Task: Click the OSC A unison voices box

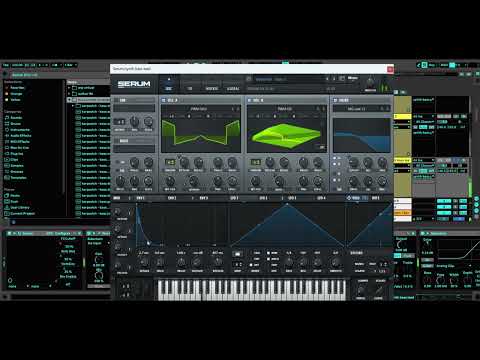Action: (x=170, y=162)
